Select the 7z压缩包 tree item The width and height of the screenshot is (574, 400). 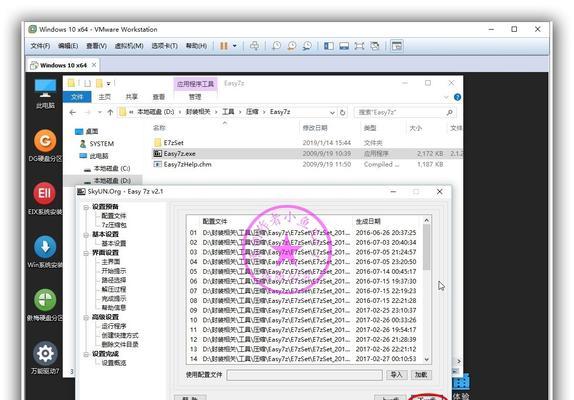[x=114, y=225]
